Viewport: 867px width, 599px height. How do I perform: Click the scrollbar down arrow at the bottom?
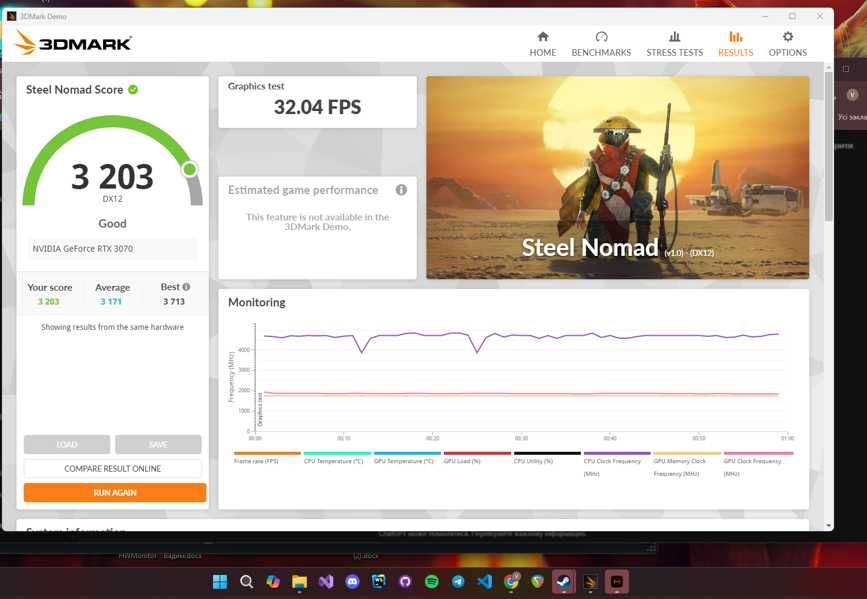coord(828,525)
